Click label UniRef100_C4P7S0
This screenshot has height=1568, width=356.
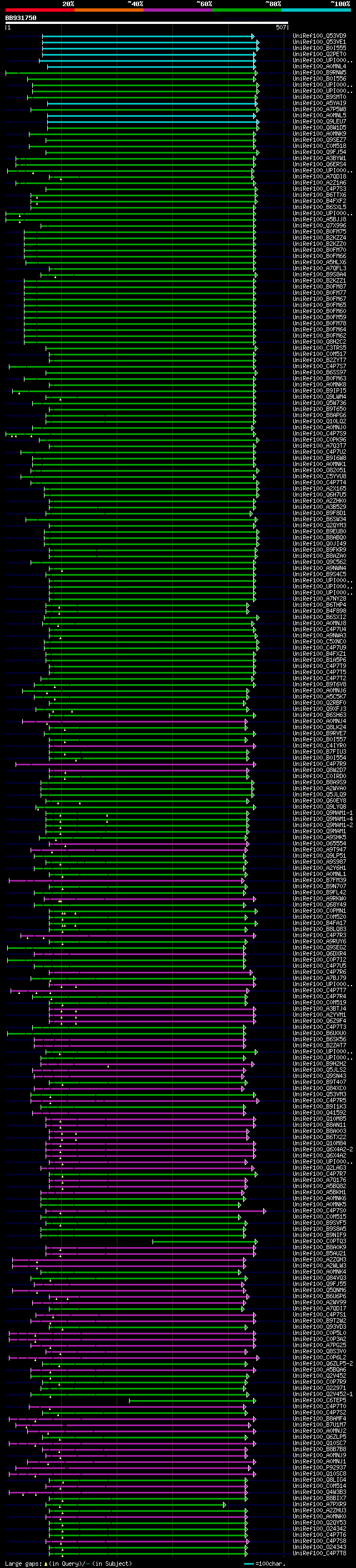point(319,1211)
